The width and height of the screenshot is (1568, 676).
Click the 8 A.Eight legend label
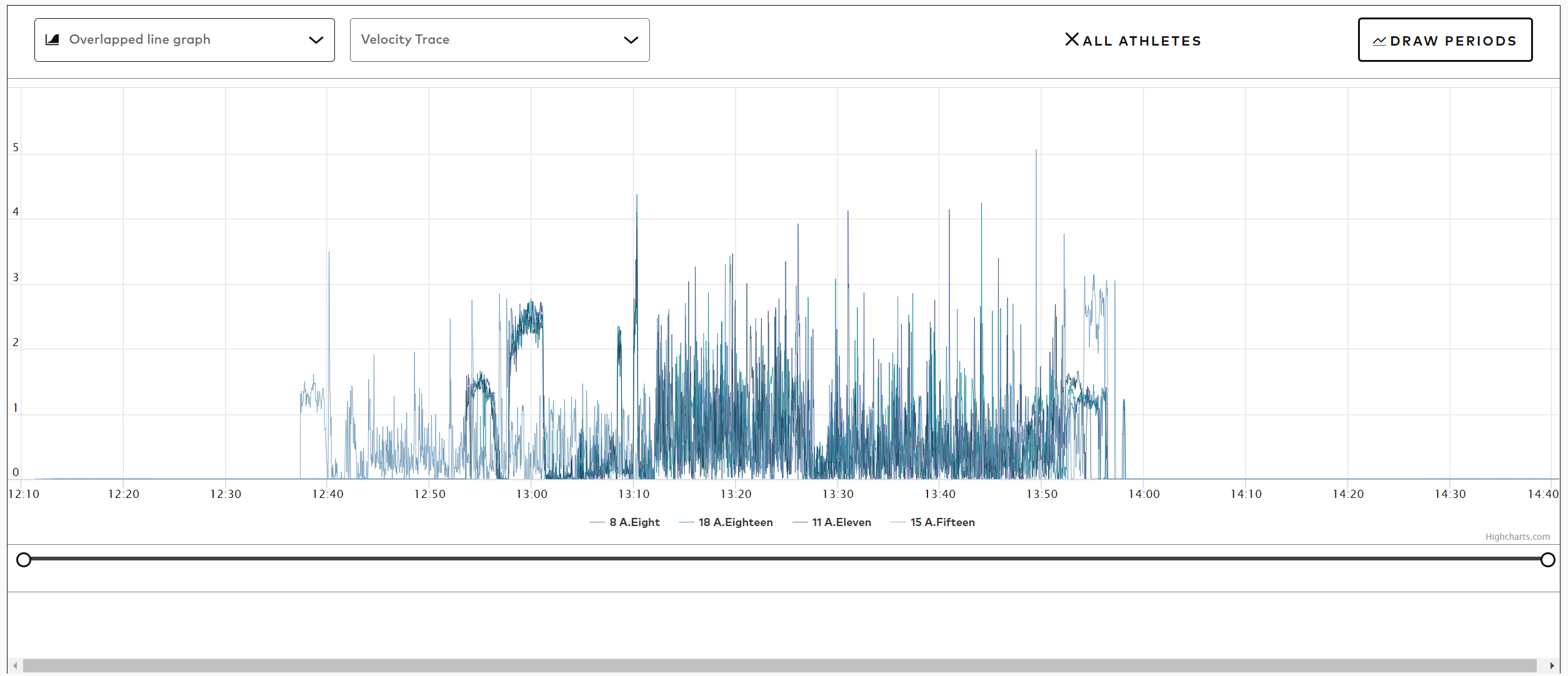pyautogui.click(x=634, y=522)
